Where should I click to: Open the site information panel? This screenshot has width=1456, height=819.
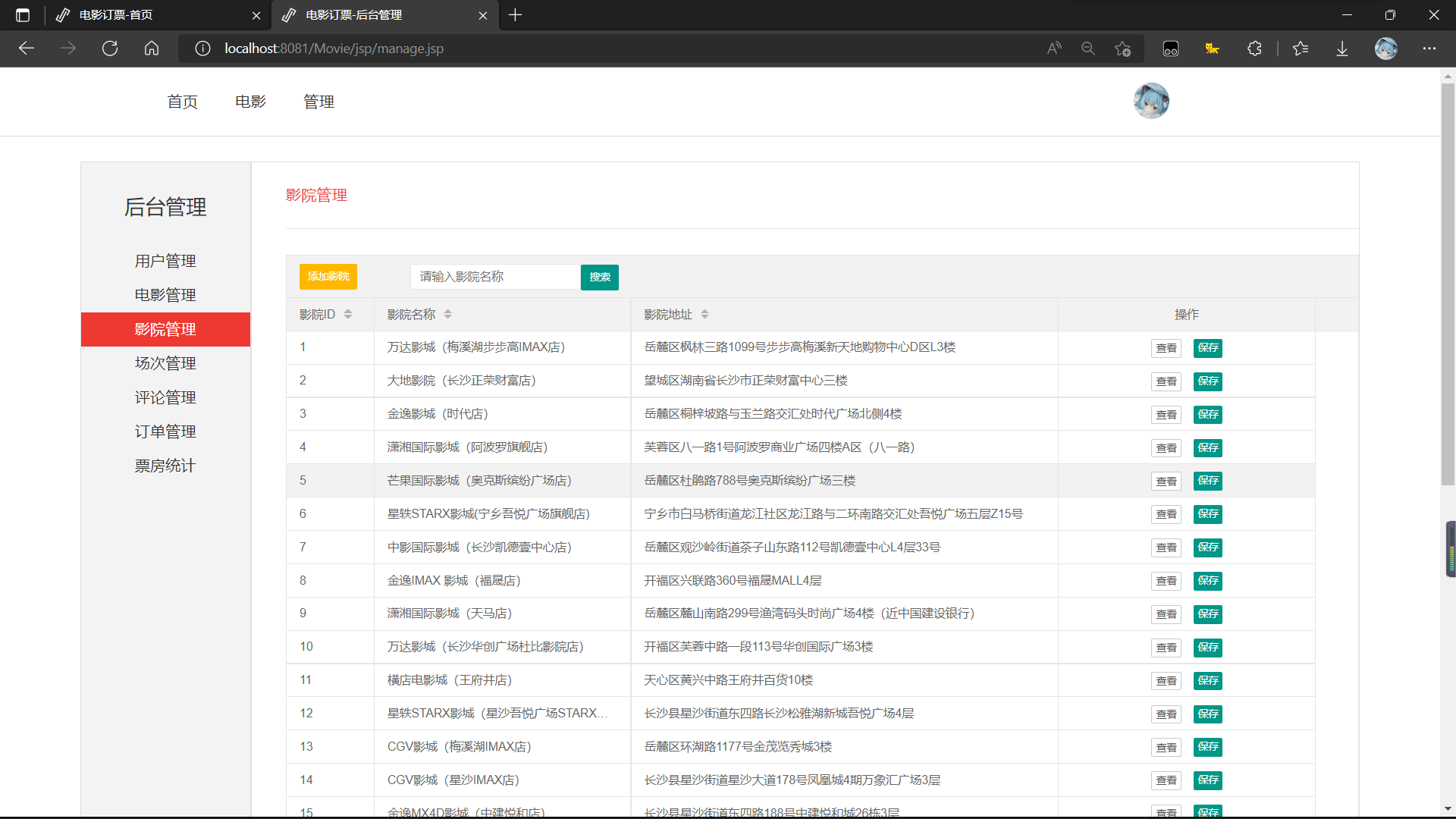click(x=202, y=48)
